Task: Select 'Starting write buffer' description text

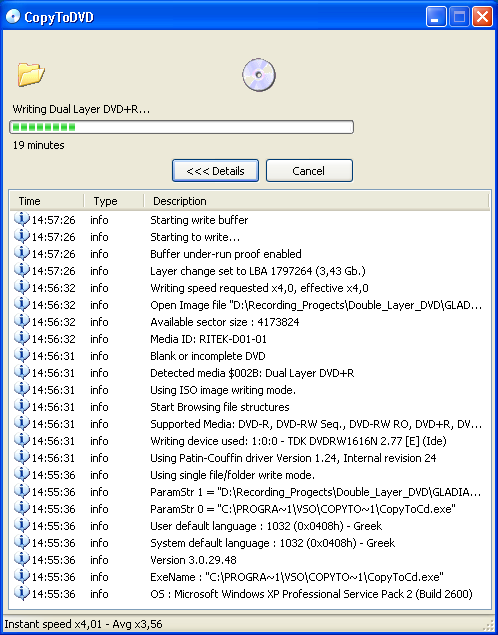Action: pyautogui.click(x=199, y=220)
